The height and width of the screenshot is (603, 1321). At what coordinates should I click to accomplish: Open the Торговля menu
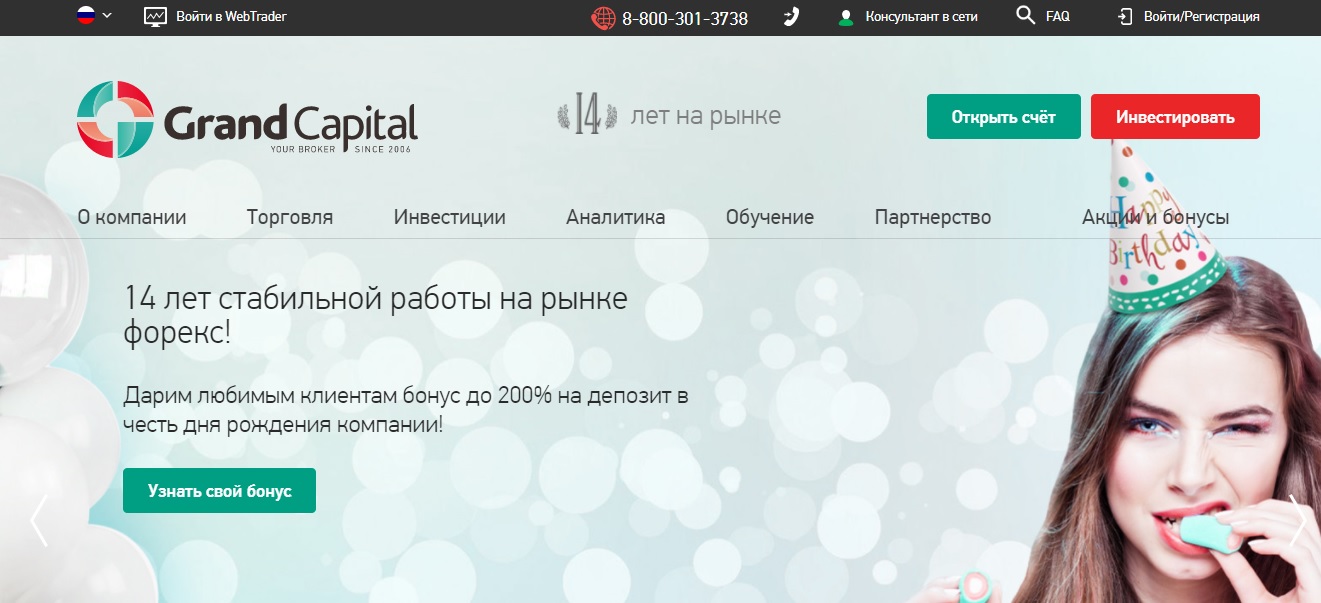(x=290, y=217)
